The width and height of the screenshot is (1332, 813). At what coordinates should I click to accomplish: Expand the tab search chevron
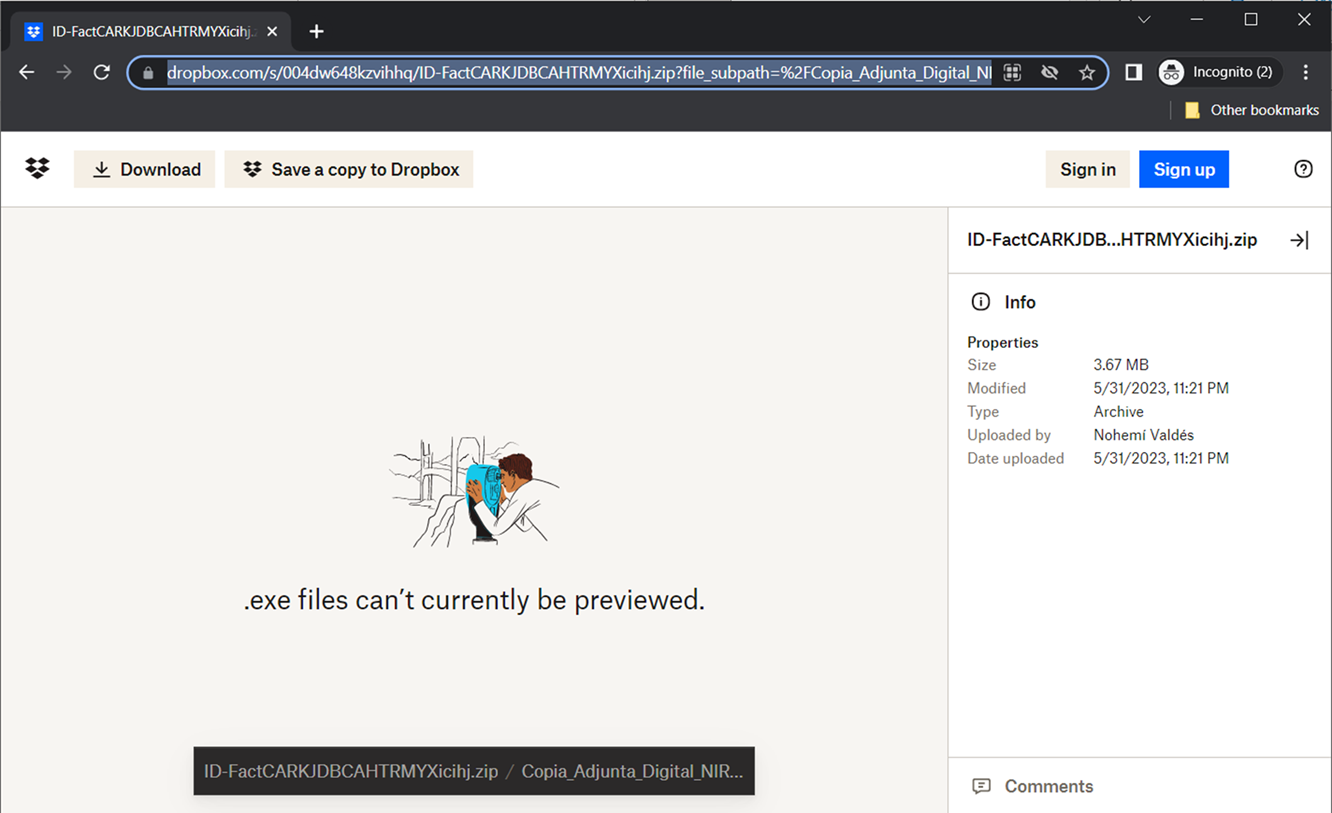pos(1144,20)
